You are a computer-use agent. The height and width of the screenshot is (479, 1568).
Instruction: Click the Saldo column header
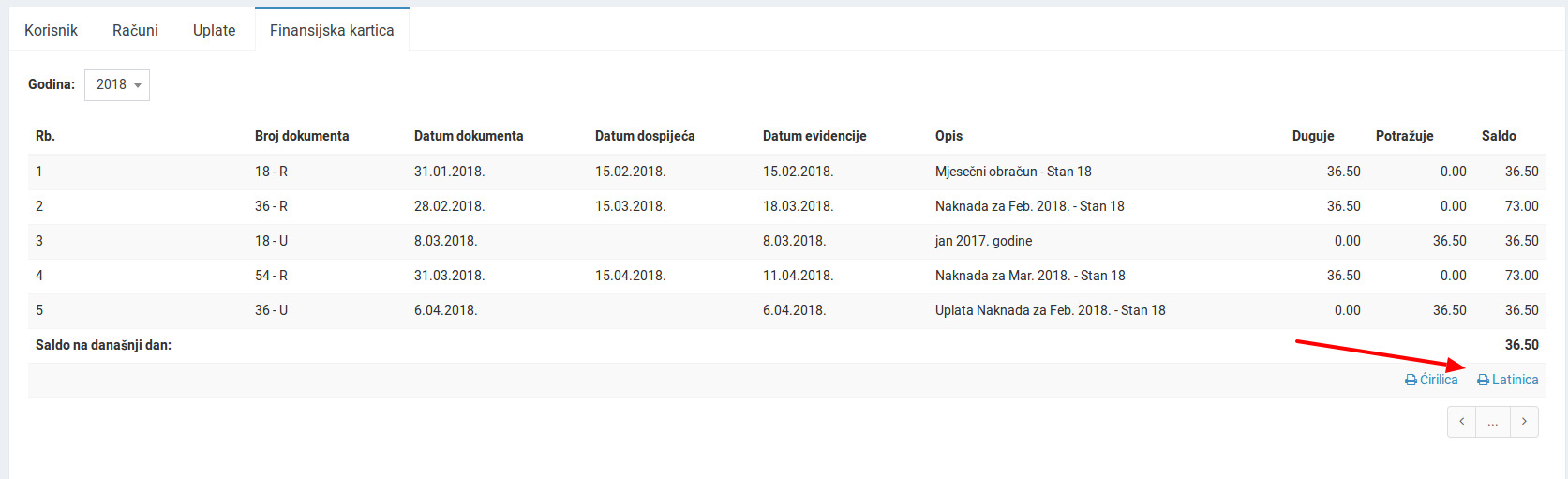click(1499, 136)
